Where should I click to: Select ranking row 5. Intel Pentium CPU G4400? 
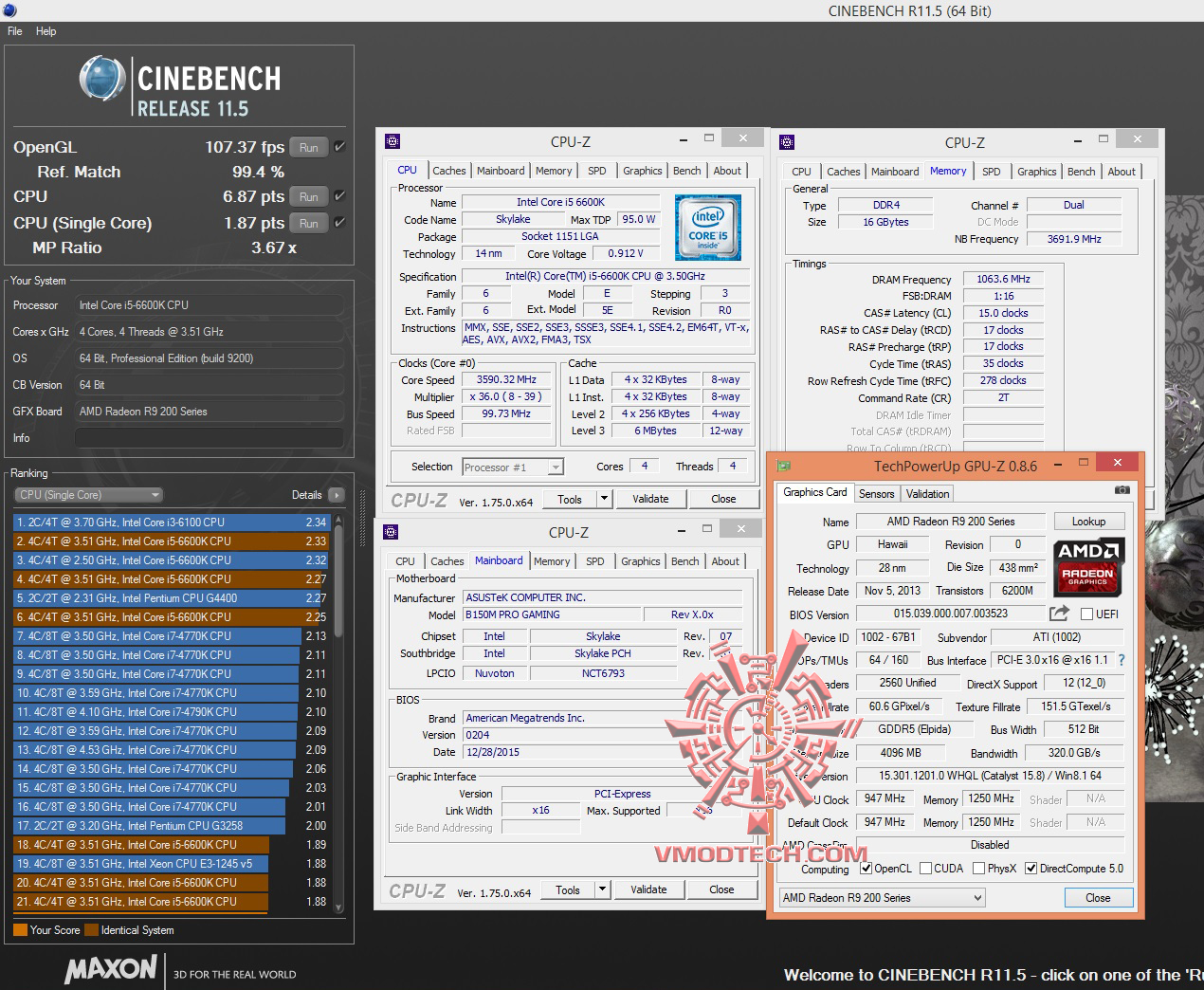pos(171,598)
